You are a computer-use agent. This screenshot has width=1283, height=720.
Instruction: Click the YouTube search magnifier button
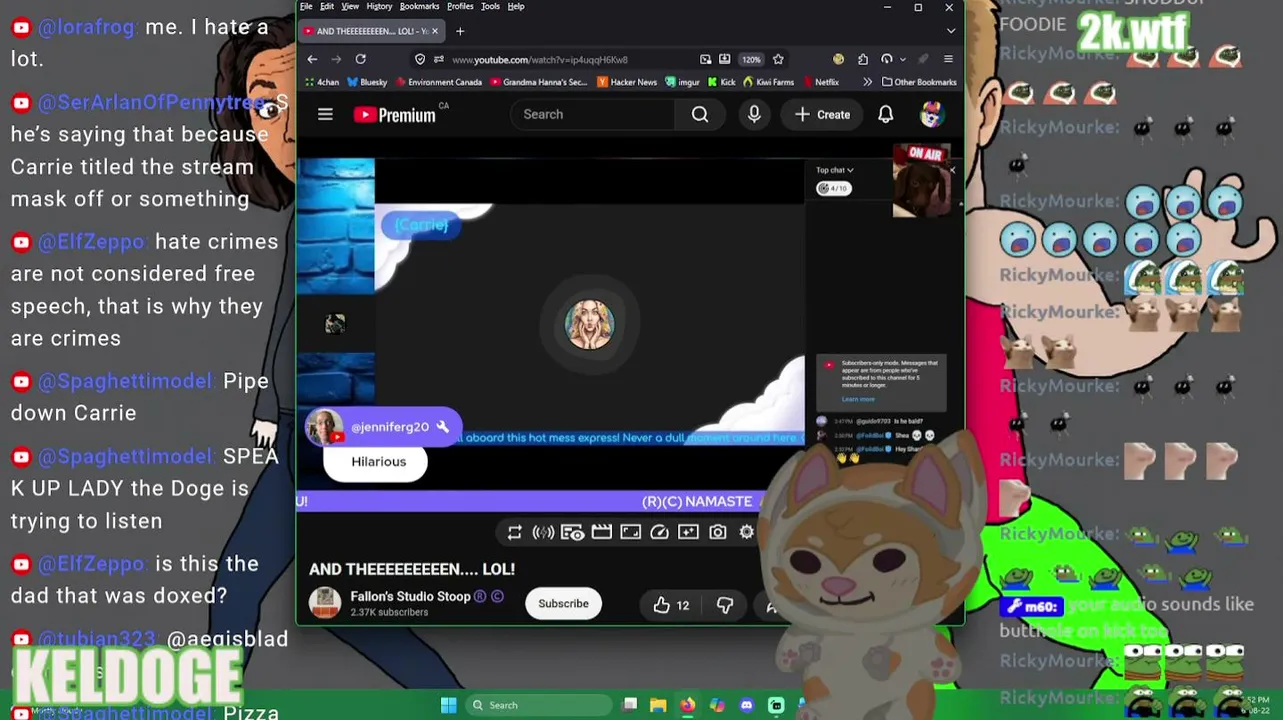pos(700,115)
